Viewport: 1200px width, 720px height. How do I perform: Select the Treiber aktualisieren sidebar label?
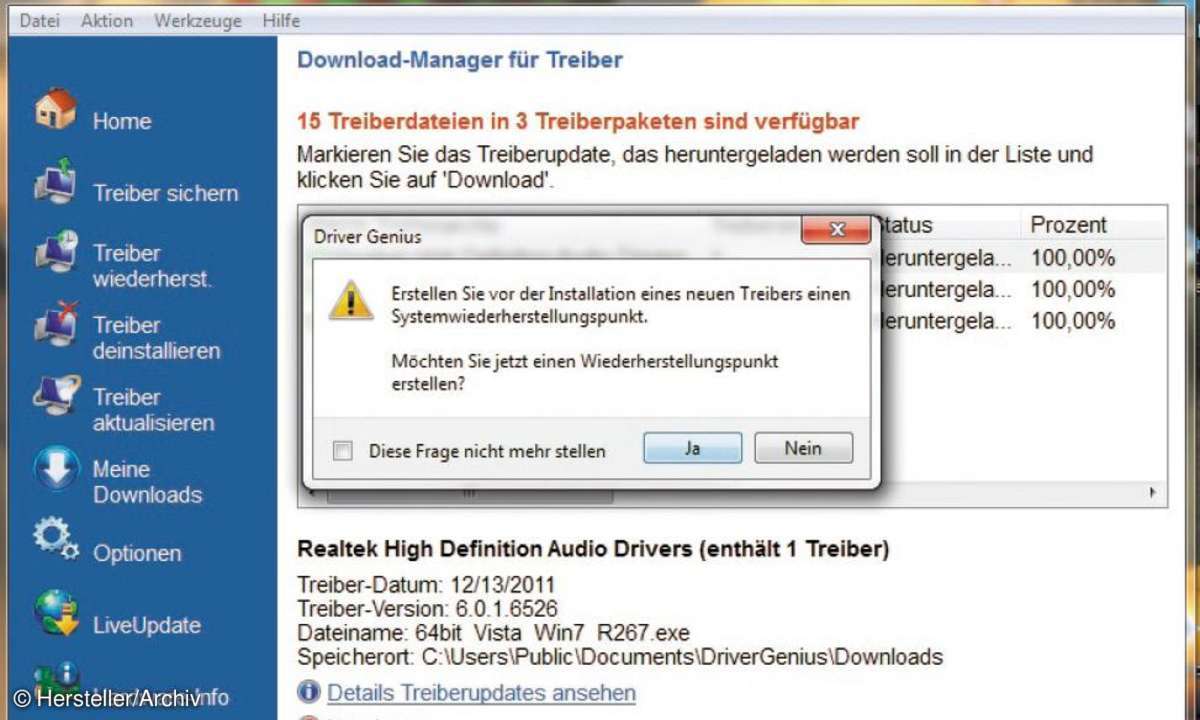[x=154, y=410]
